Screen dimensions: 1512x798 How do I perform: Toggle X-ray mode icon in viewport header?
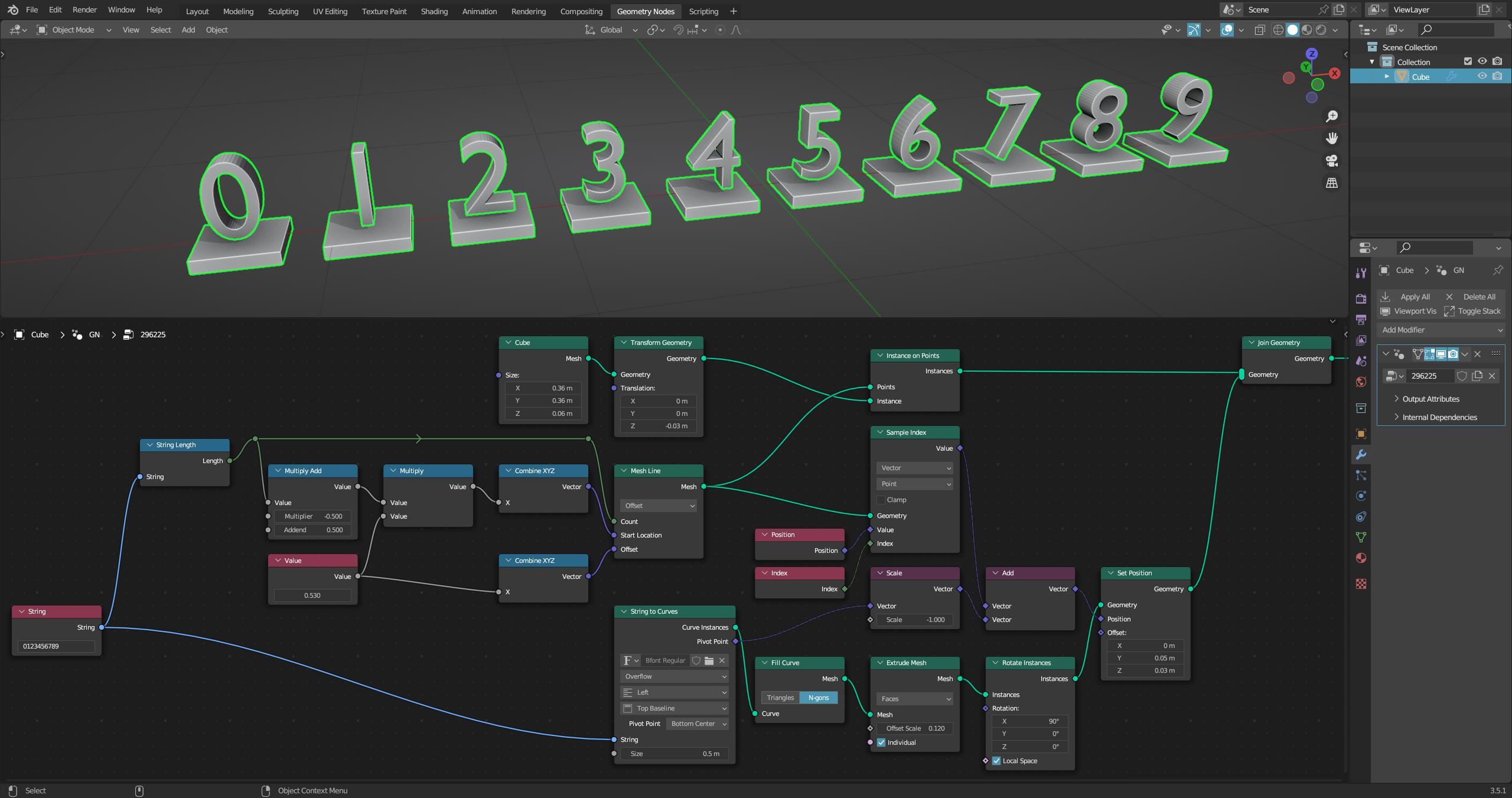pos(1259,30)
